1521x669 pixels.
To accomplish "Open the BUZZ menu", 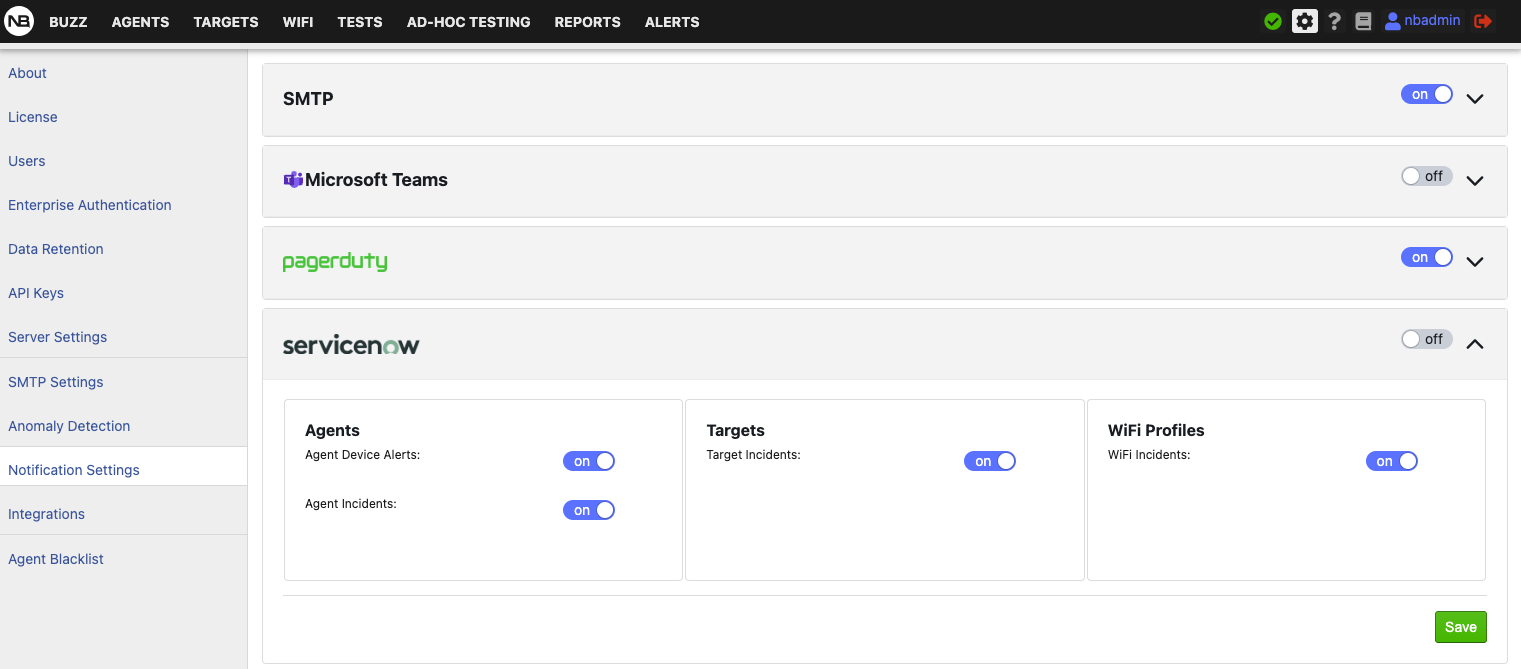I will pos(68,22).
